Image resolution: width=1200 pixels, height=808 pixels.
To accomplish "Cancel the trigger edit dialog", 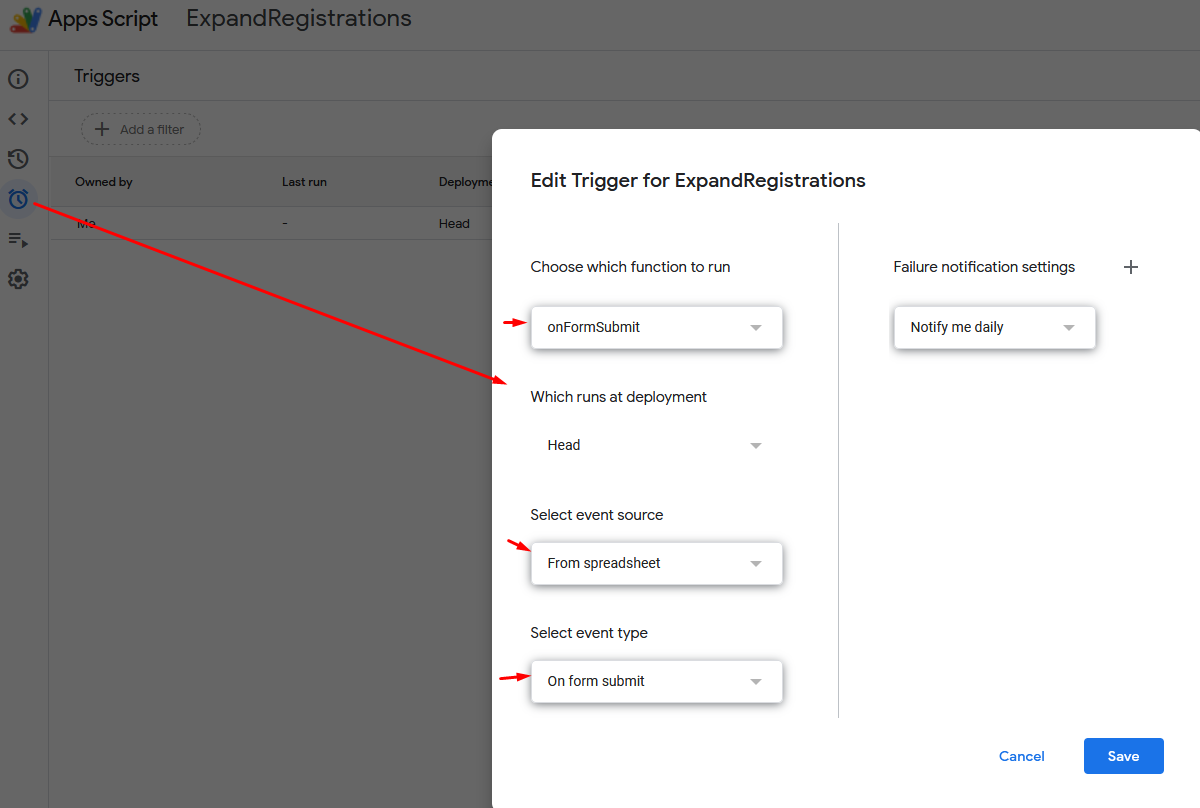I will [1021, 756].
